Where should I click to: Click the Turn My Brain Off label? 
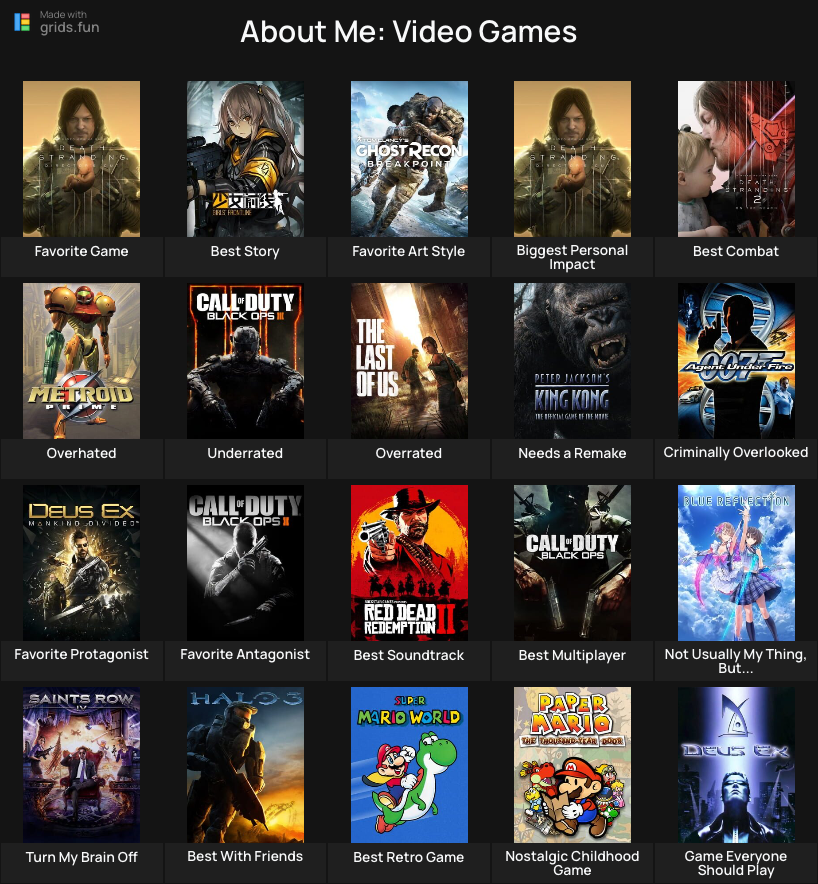pyautogui.click(x=81, y=857)
